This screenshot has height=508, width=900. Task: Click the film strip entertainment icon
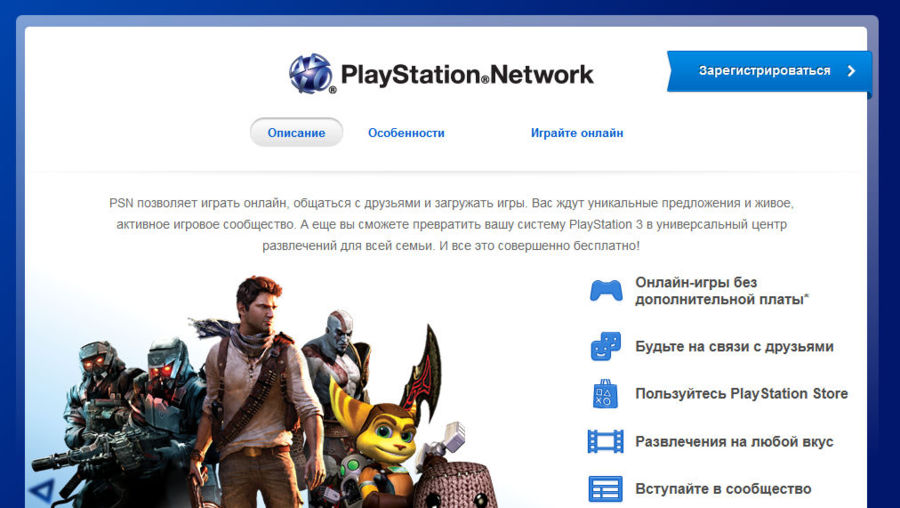point(606,441)
